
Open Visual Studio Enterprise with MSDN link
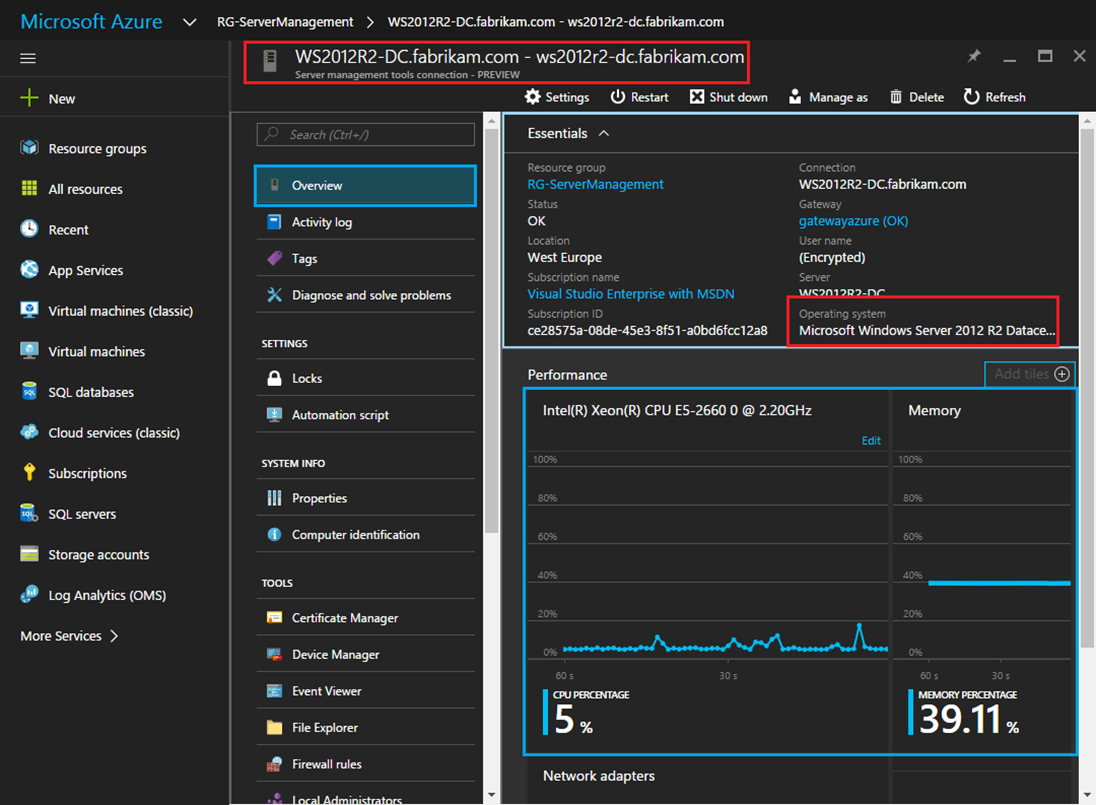[630, 293]
